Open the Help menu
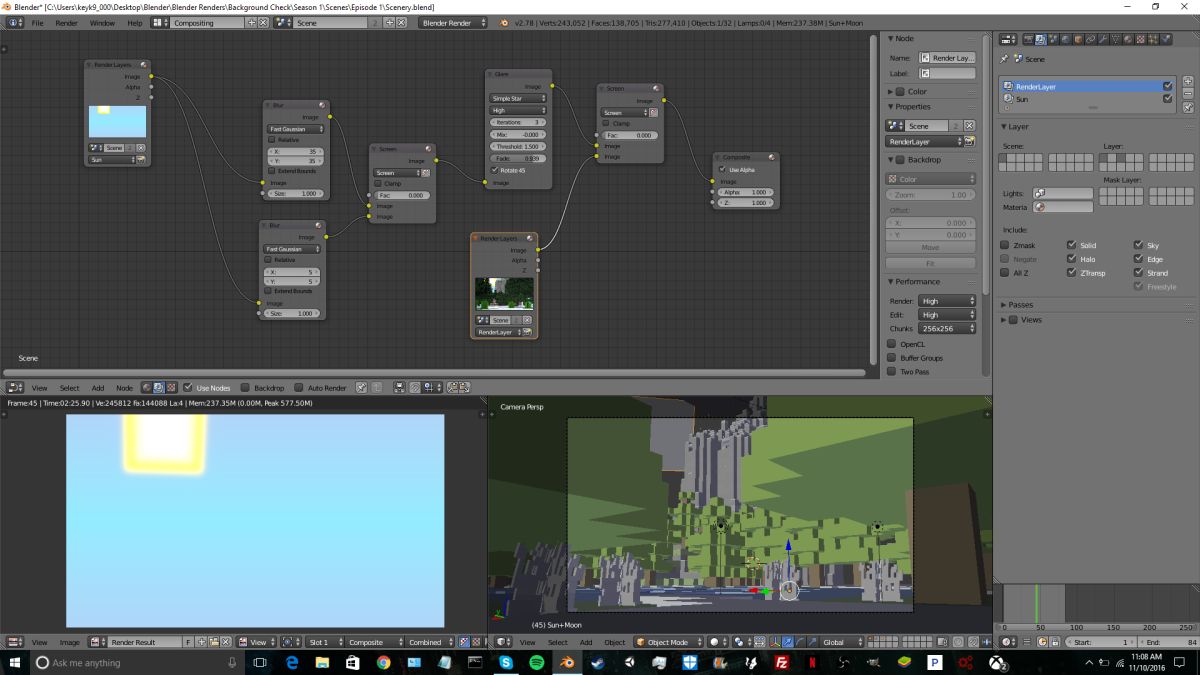Screen dimensions: 1200x675 coord(135,22)
